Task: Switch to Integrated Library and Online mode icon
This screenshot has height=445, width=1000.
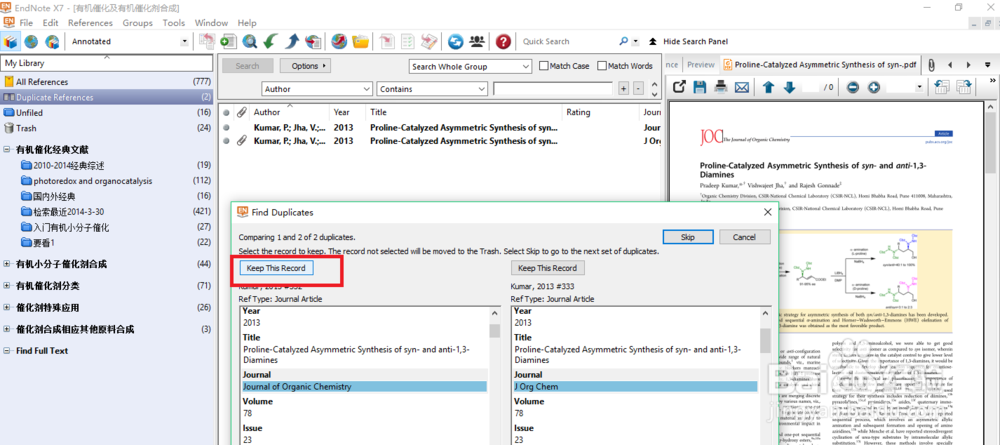Action: (x=52, y=41)
